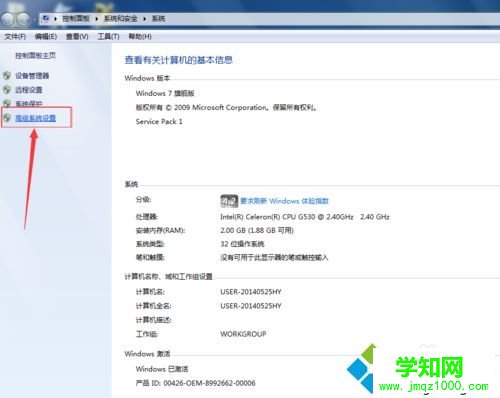Click the 处理器 label
The width and height of the screenshot is (500, 398).
(147, 217)
